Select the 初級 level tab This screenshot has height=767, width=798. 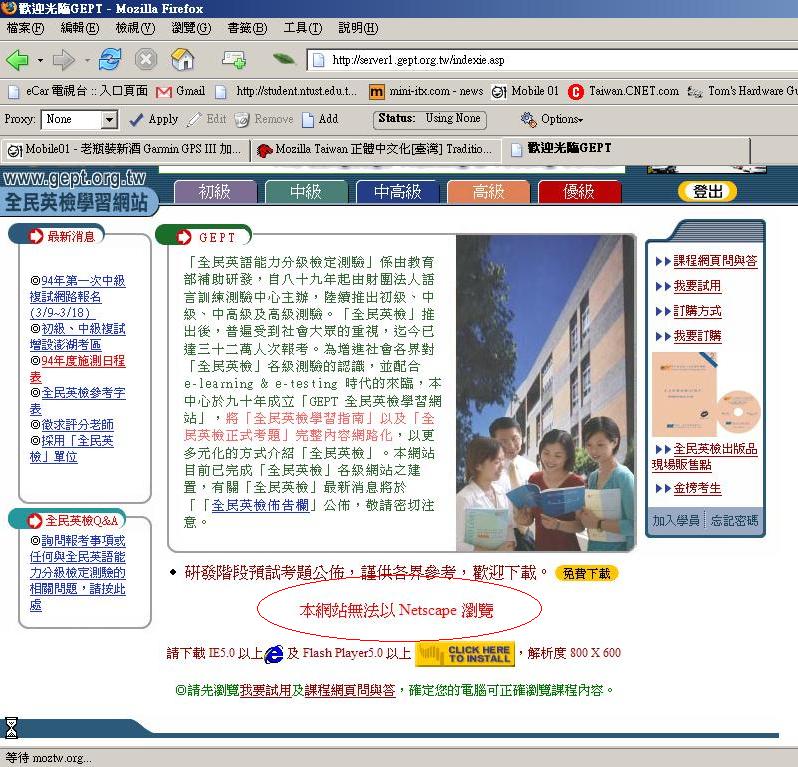point(214,192)
